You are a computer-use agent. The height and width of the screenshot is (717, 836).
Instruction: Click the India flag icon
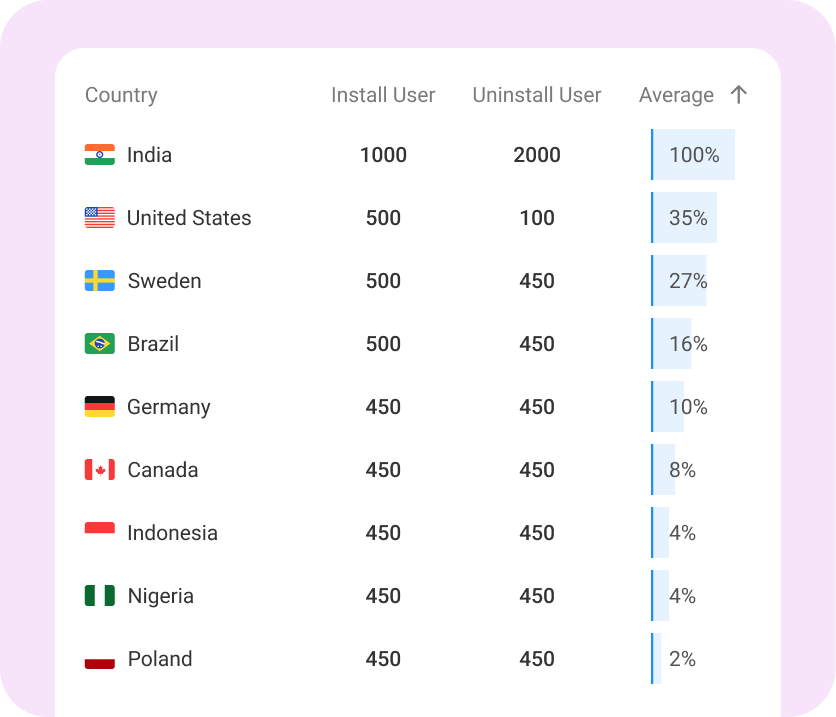coord(100,155)
